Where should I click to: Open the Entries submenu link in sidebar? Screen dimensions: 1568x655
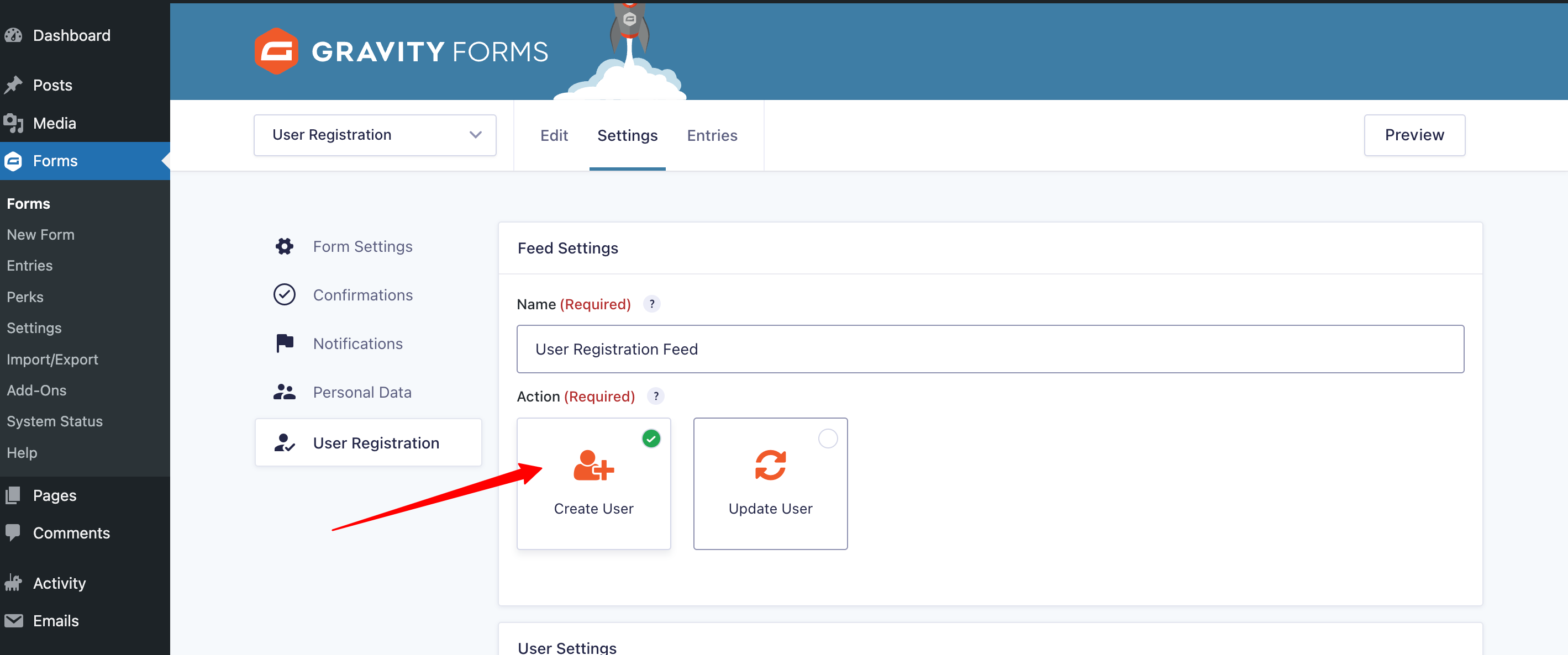tap(30, 266)
